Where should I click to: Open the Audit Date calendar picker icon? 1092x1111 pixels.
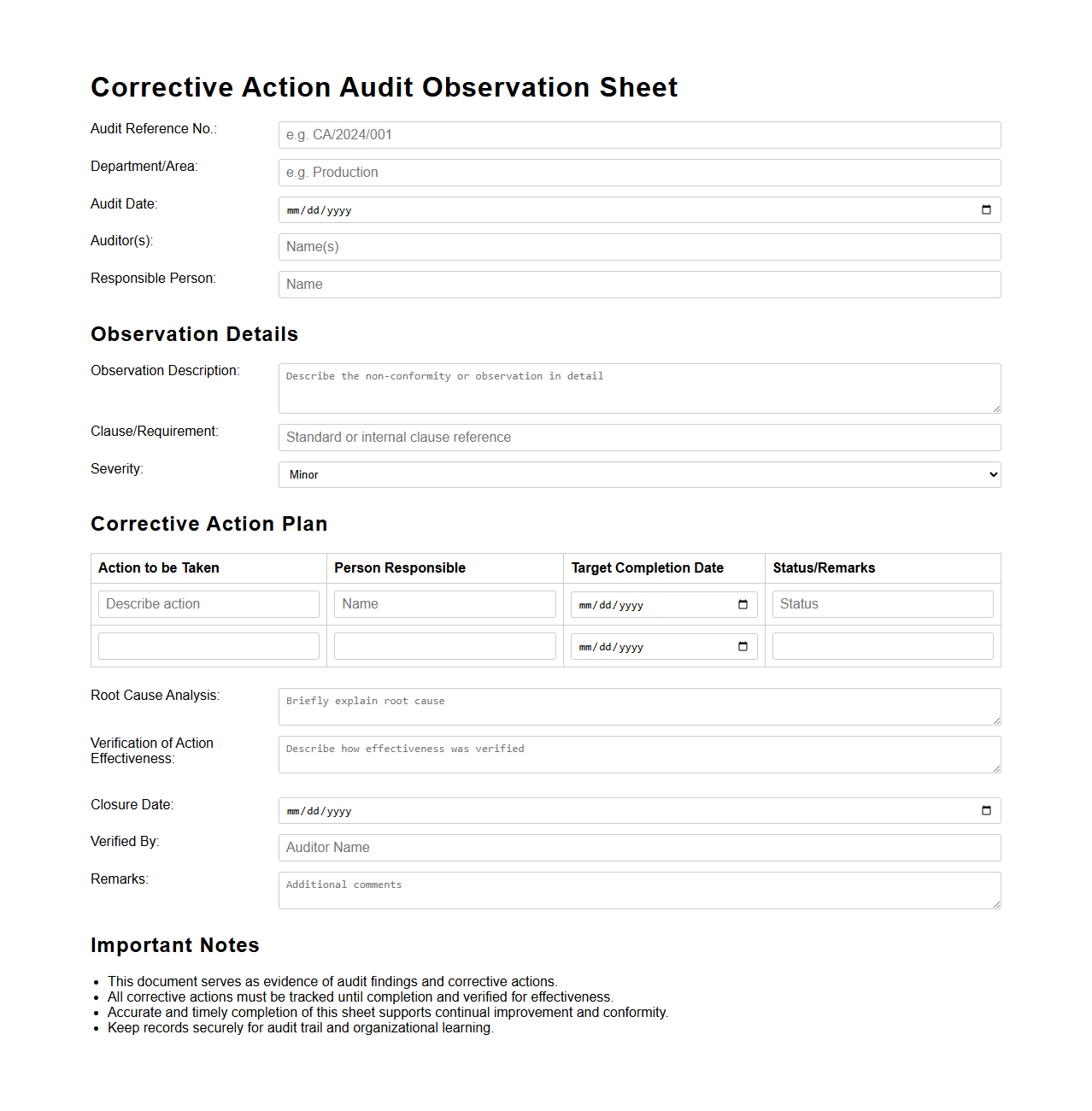(986, 210)
